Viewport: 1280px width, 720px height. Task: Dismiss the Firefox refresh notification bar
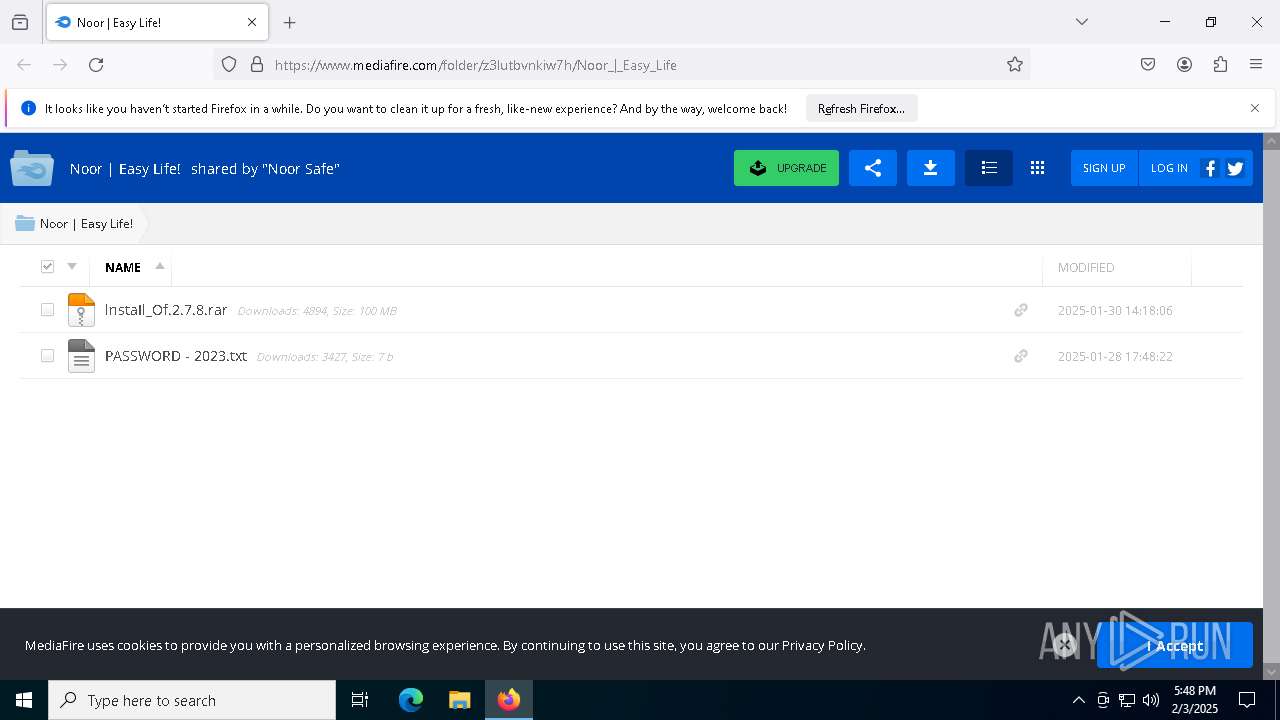pyautogui.click(x=1255, y=108)
